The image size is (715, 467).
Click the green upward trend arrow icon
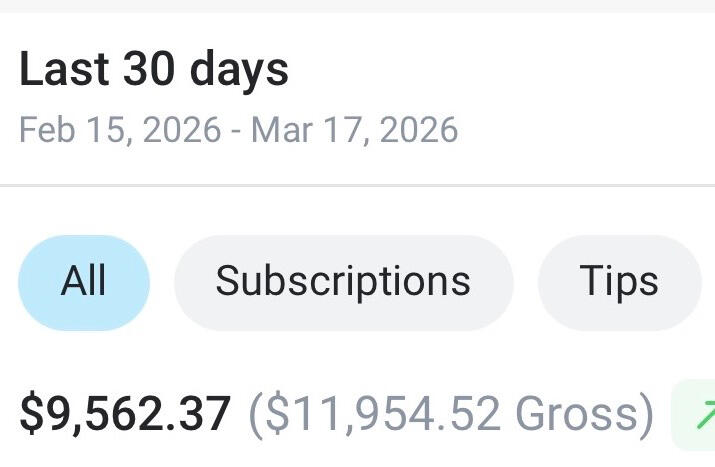(705, 413)
